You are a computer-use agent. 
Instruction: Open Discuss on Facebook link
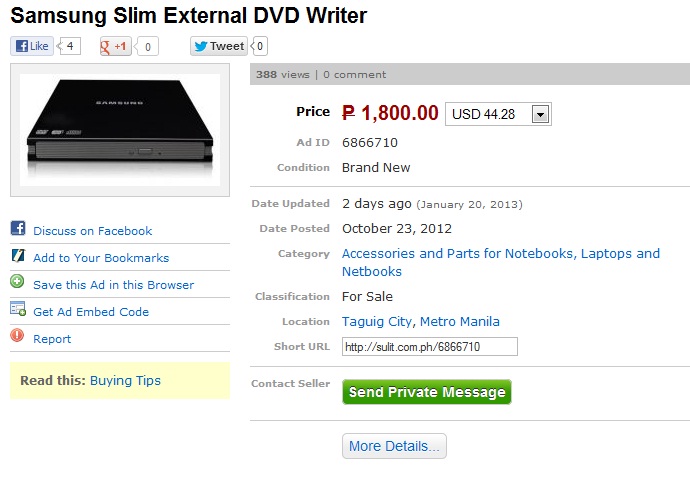tap(92, 231)
